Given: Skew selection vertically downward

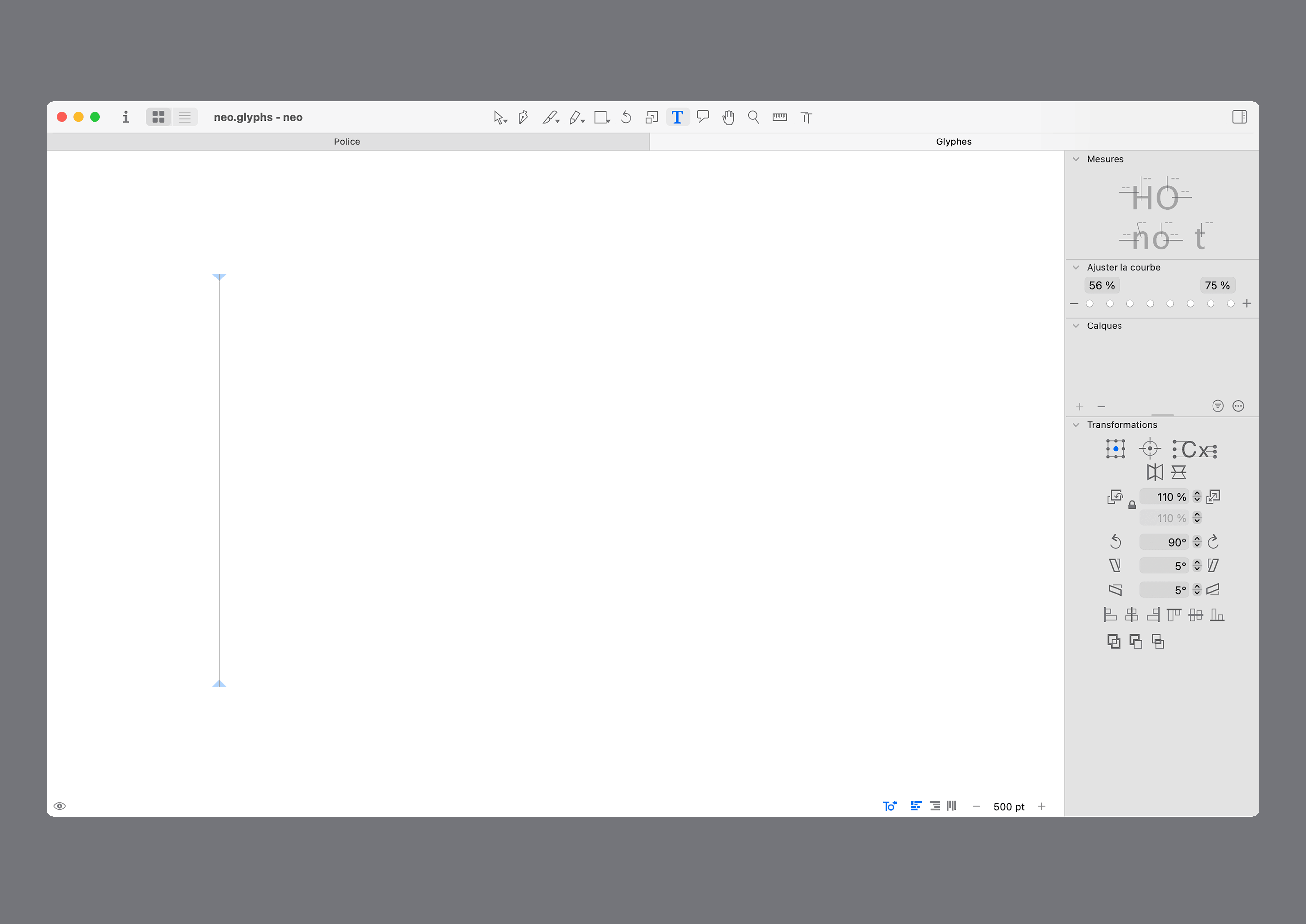Looking at the screenshot, I should click(1115, 590).
